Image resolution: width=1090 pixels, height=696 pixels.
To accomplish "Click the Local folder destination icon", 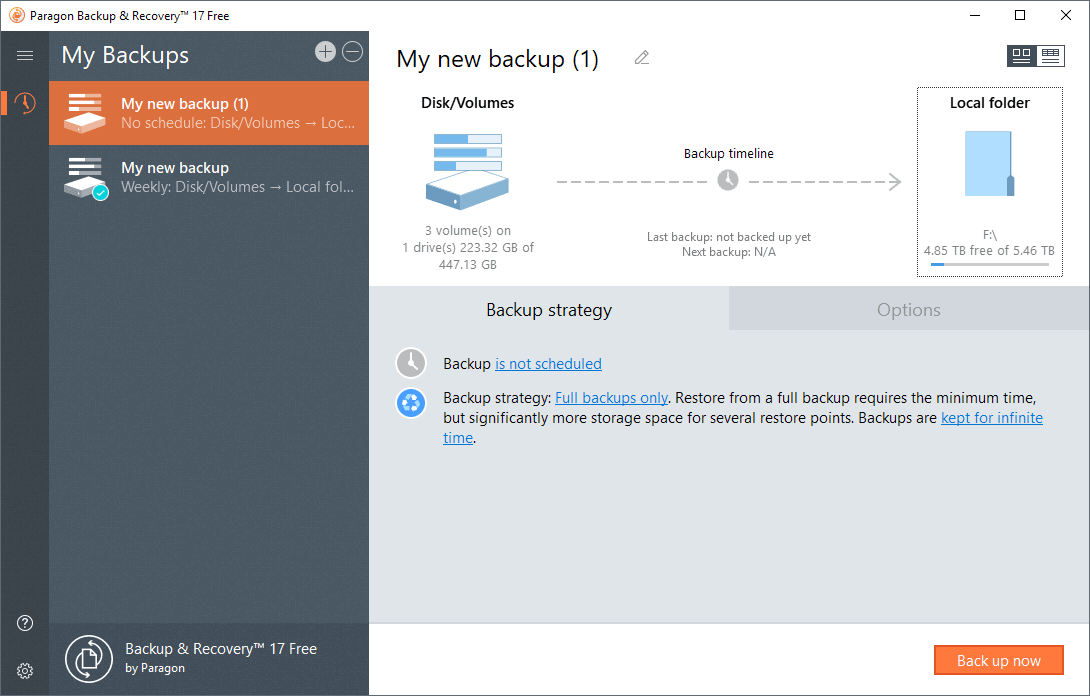I will point(989,164).
